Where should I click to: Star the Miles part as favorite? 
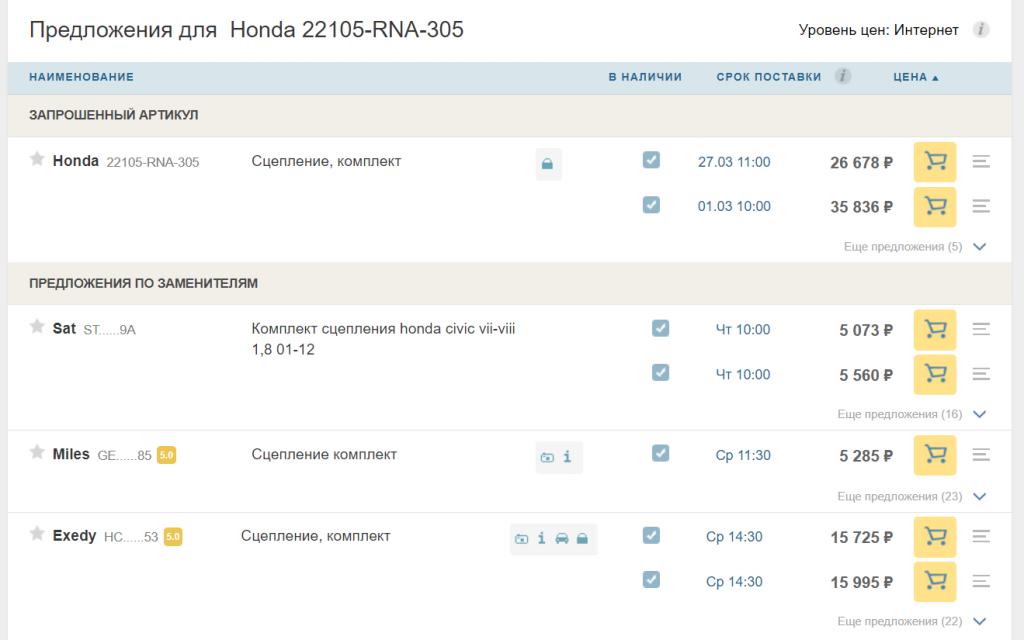tap(37, 452)
